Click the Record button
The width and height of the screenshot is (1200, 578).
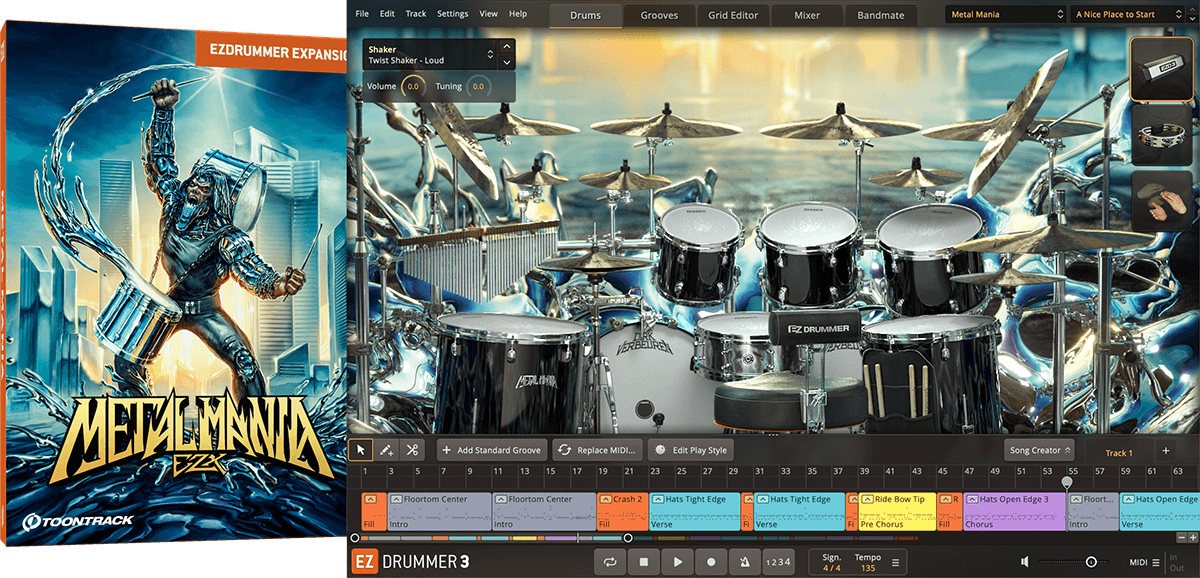(x=711, y=562)
